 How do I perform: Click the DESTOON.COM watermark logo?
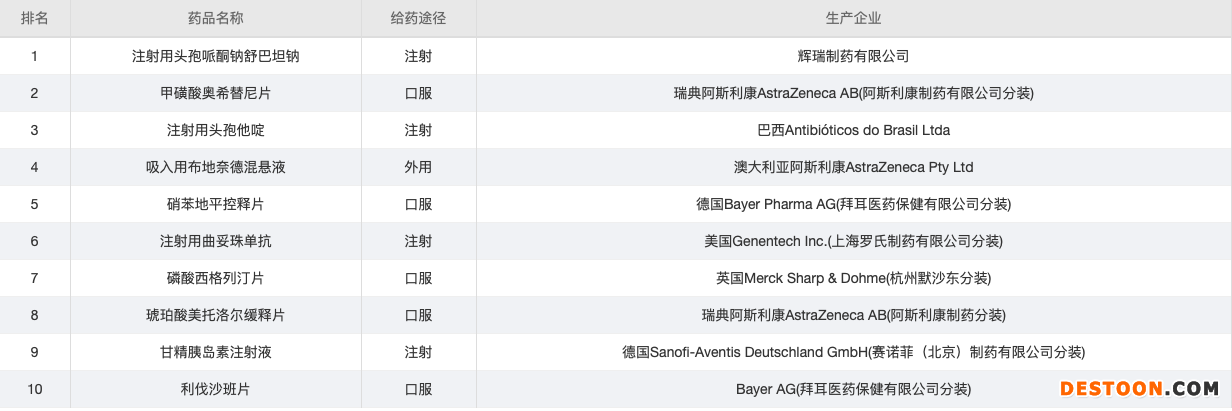(x=1138, y=388)
